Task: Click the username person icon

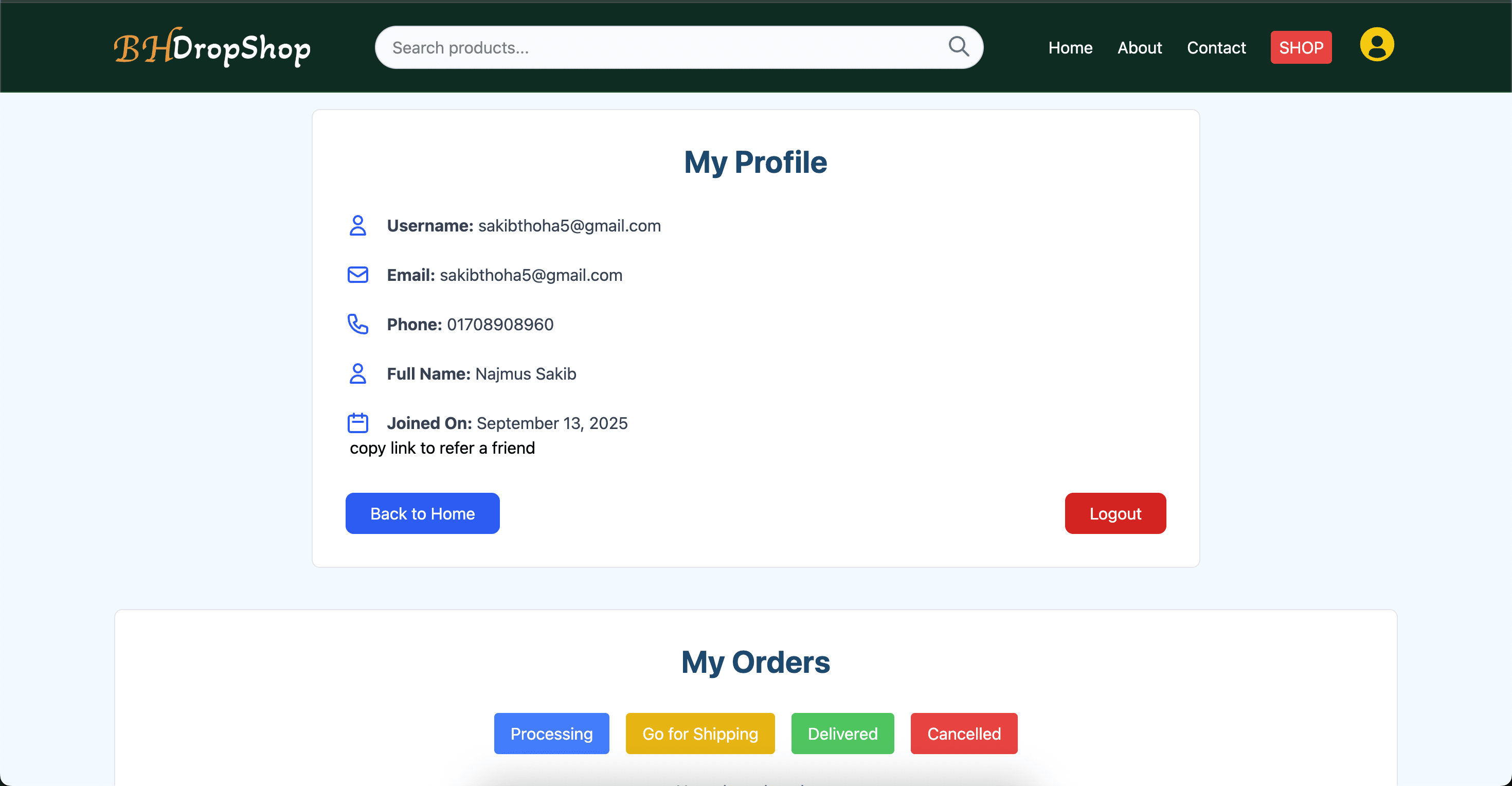Action: pos(357,225)
